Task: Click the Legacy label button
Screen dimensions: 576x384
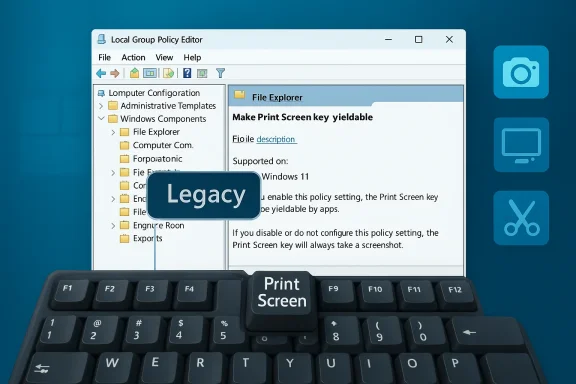Action: [204, 195]
